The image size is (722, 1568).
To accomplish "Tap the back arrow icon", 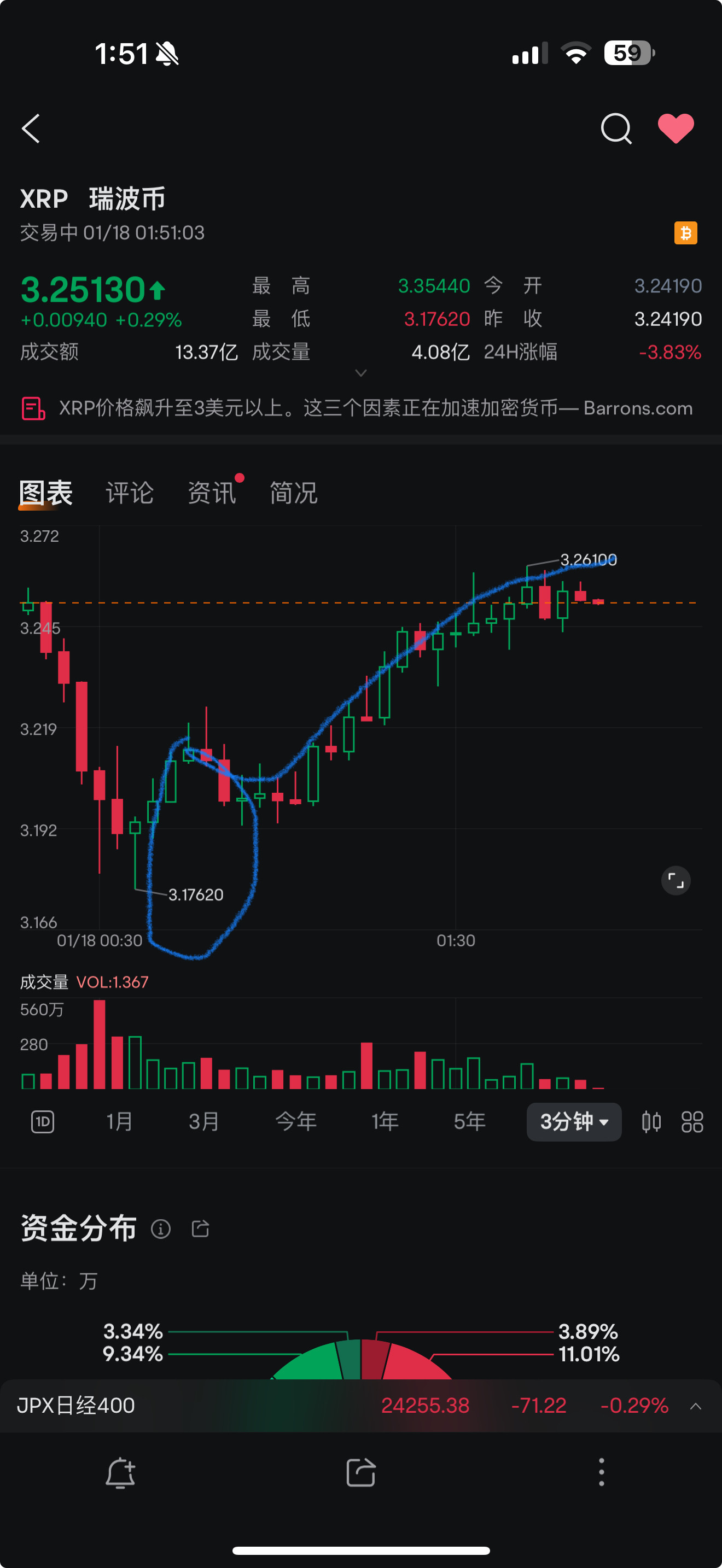I will point(31,128).
